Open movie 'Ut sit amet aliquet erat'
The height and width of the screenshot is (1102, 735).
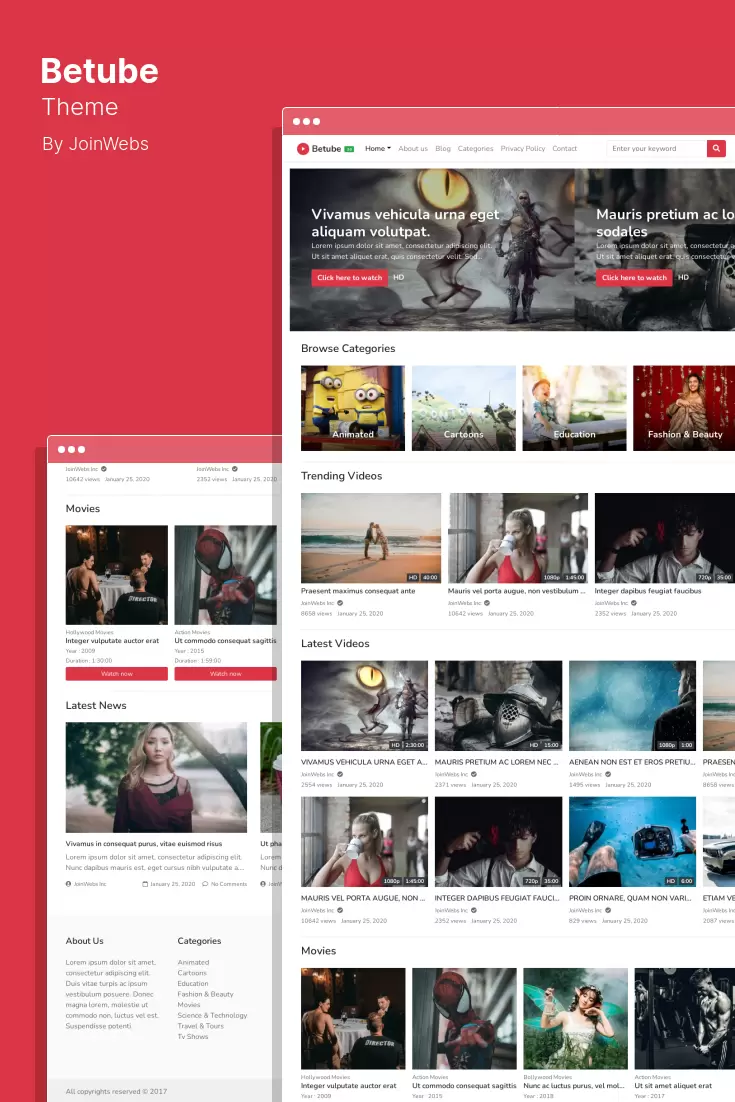(673, 1086)
